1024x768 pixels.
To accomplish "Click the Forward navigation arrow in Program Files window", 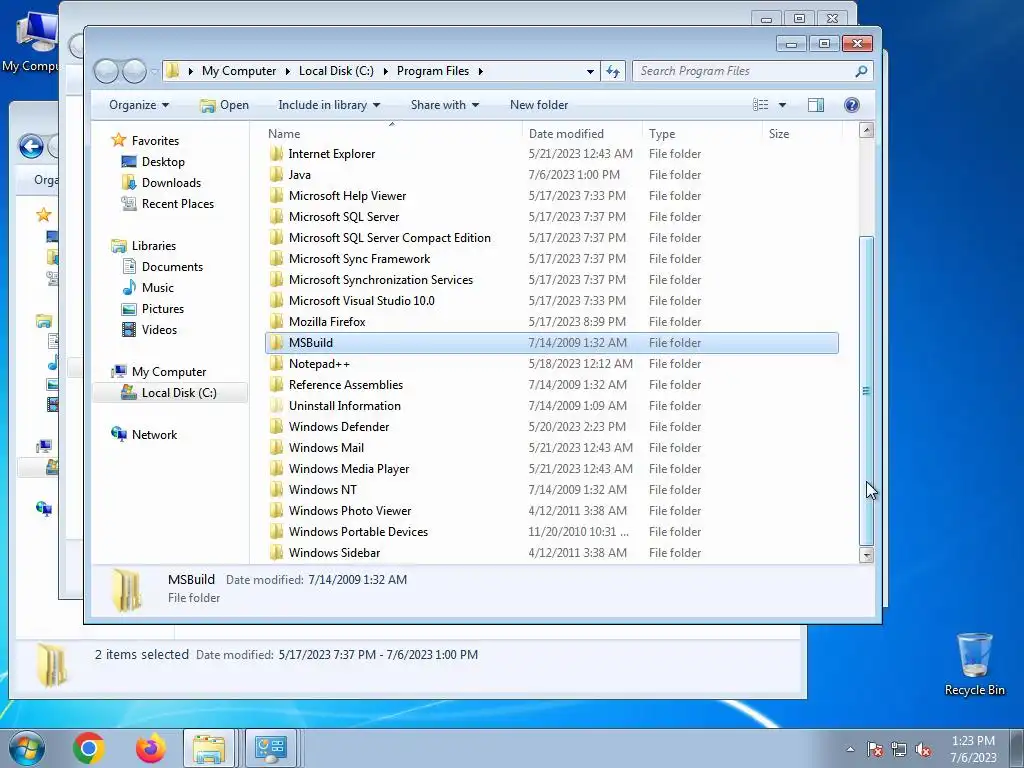I will pyautogui.click(x=135, y=71).
